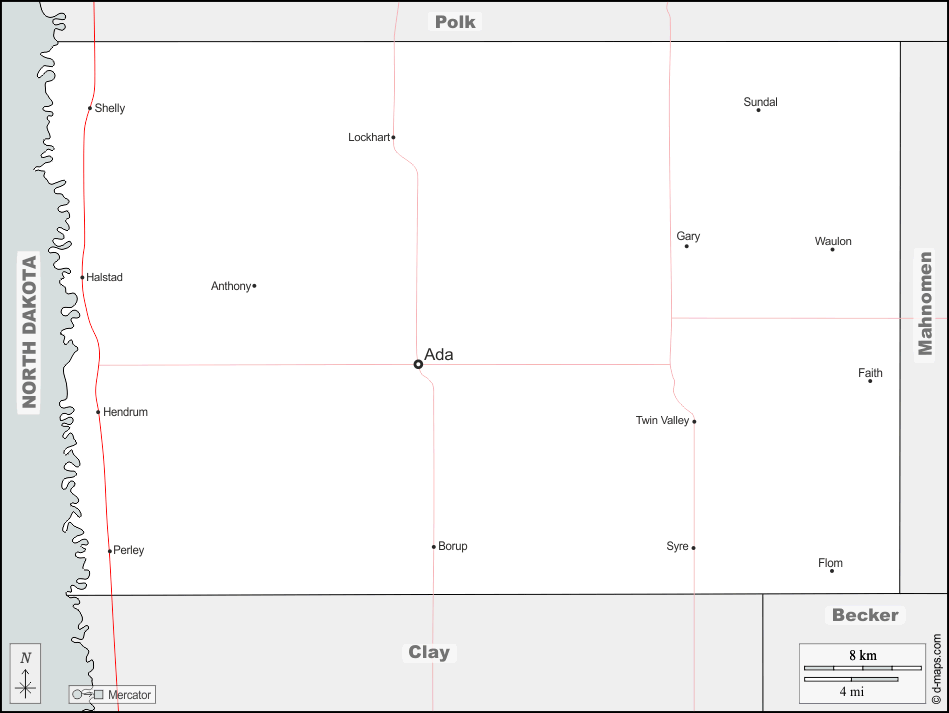Click the dot marker beside Twin Valley
Image resolution: width=949 pixels, height=713 pixels.
(694, 422)
